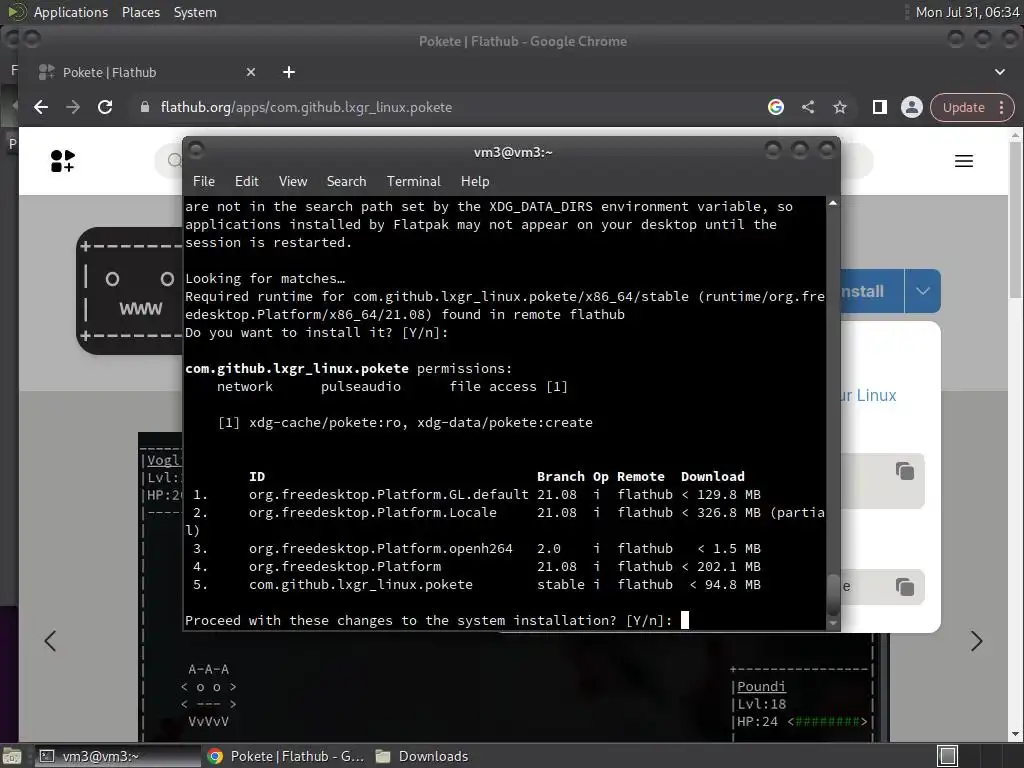The height and width of the screenshot is (768, 1024).
Task: Toggle Chrome side panel
Action: tap(880, 107)
